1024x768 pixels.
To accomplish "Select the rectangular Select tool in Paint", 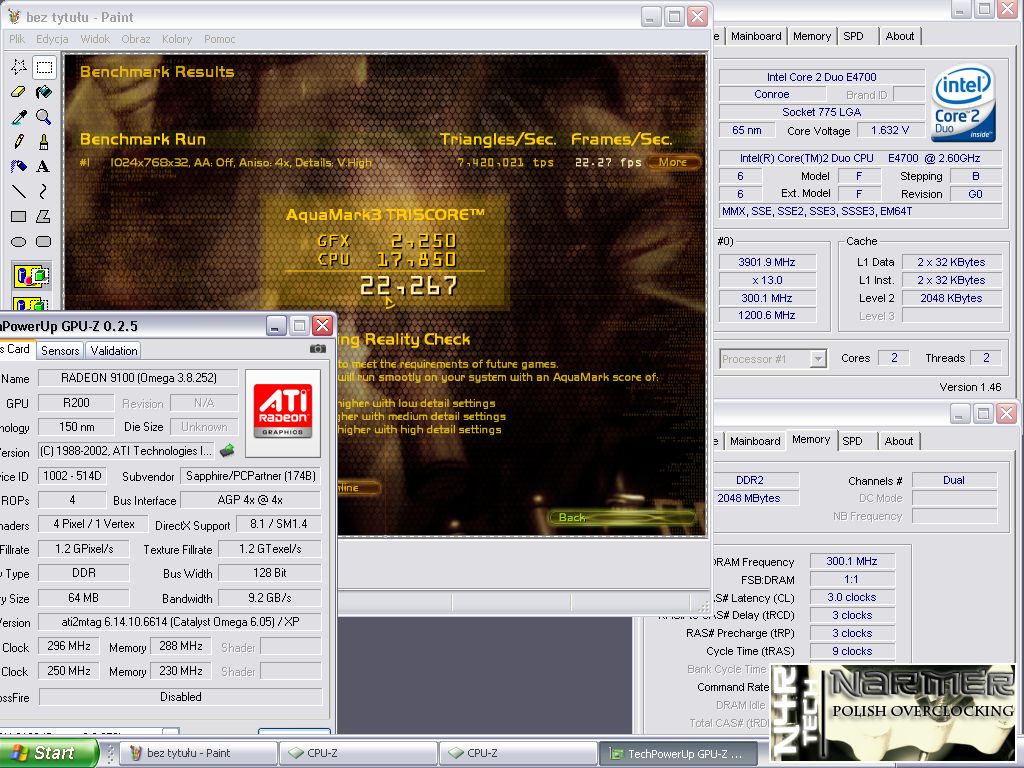I will [x=44, y=67].
